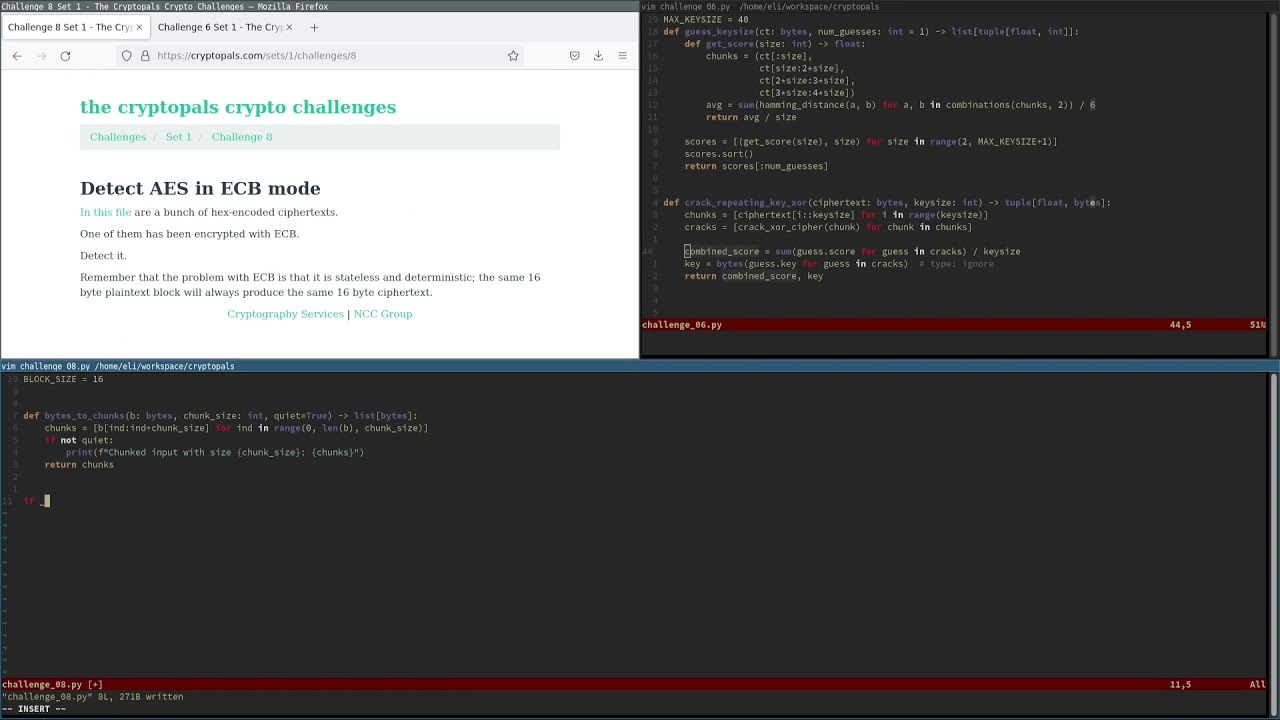Click 'return combined_score, key' line
Viewport: 1280px width, 720px height.
click(754, 276)
